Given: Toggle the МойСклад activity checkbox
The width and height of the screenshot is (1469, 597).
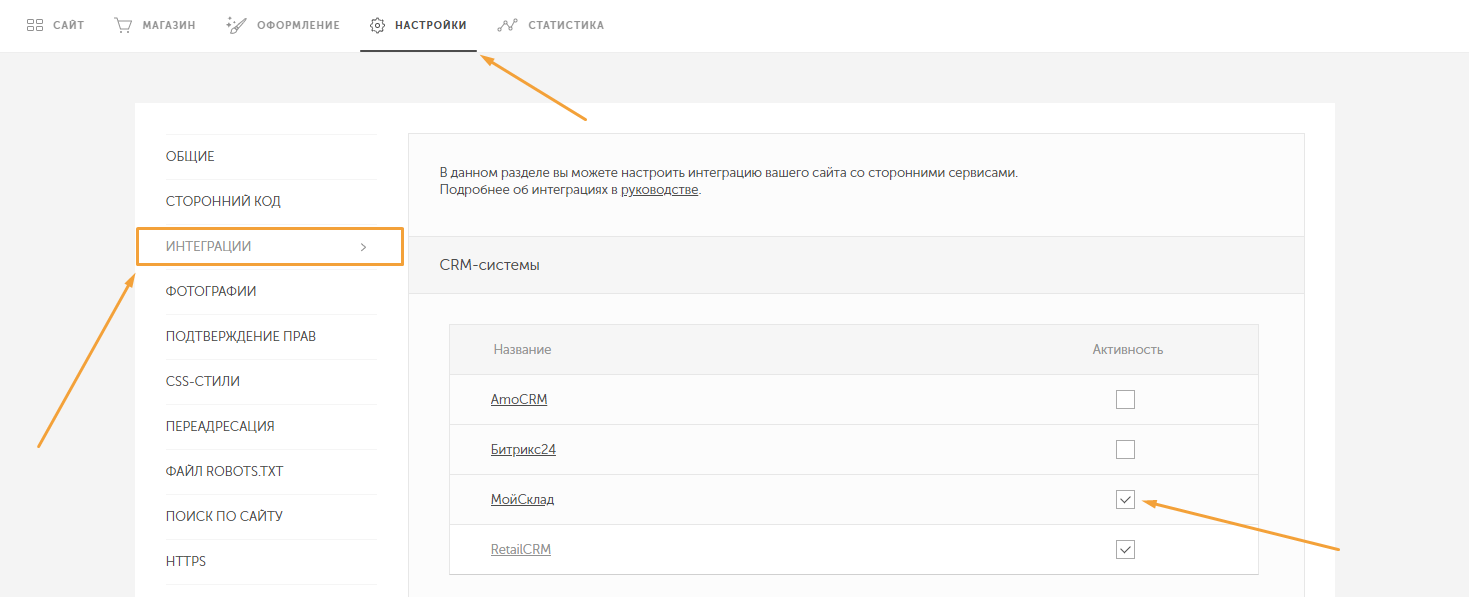Looking at the screenshot, I should tap(1126, 500).
